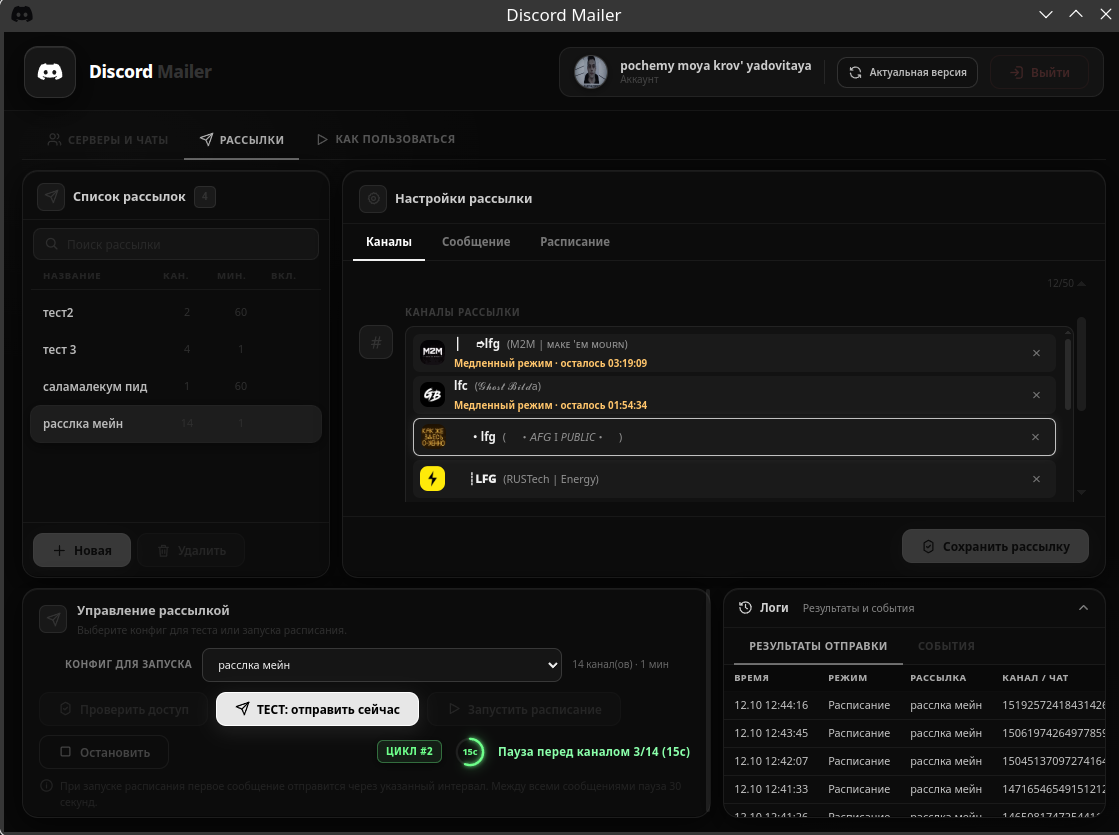Click the Discord logo icon in the header
This screenshot has height=835, width=1119.
click(x=50, y=72)
